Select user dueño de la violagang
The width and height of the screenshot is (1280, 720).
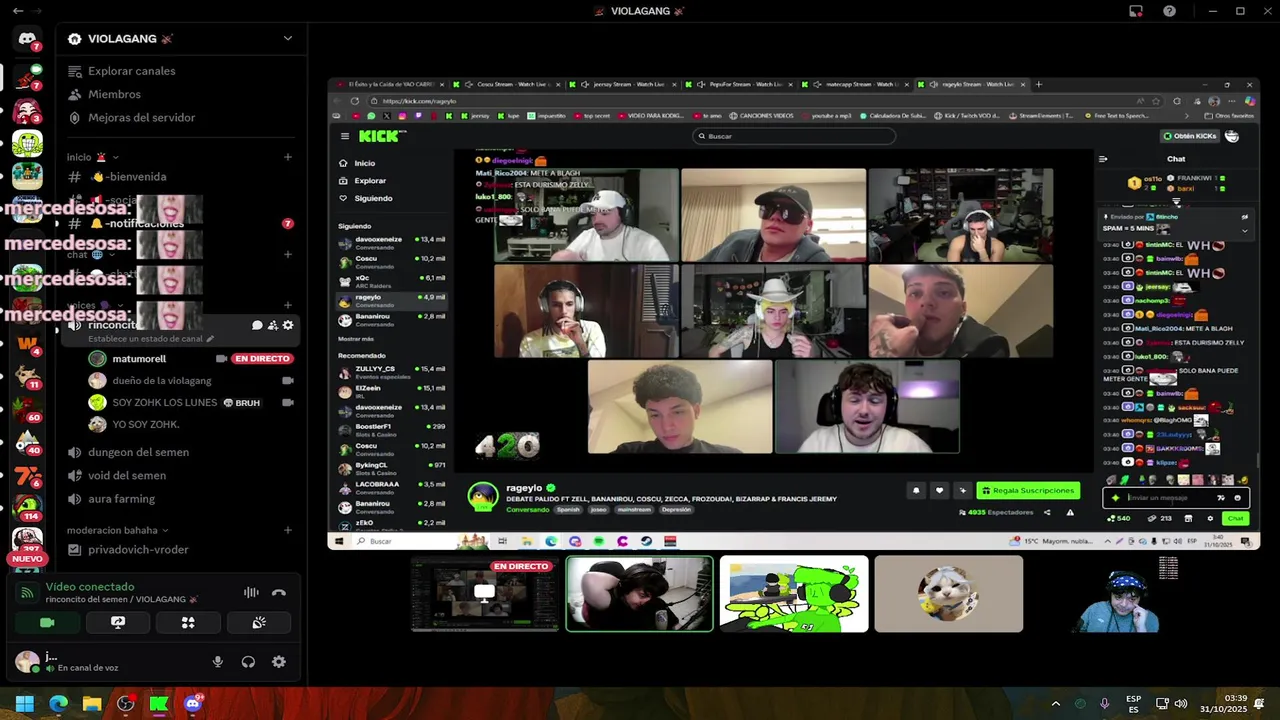tap(162, 380)
